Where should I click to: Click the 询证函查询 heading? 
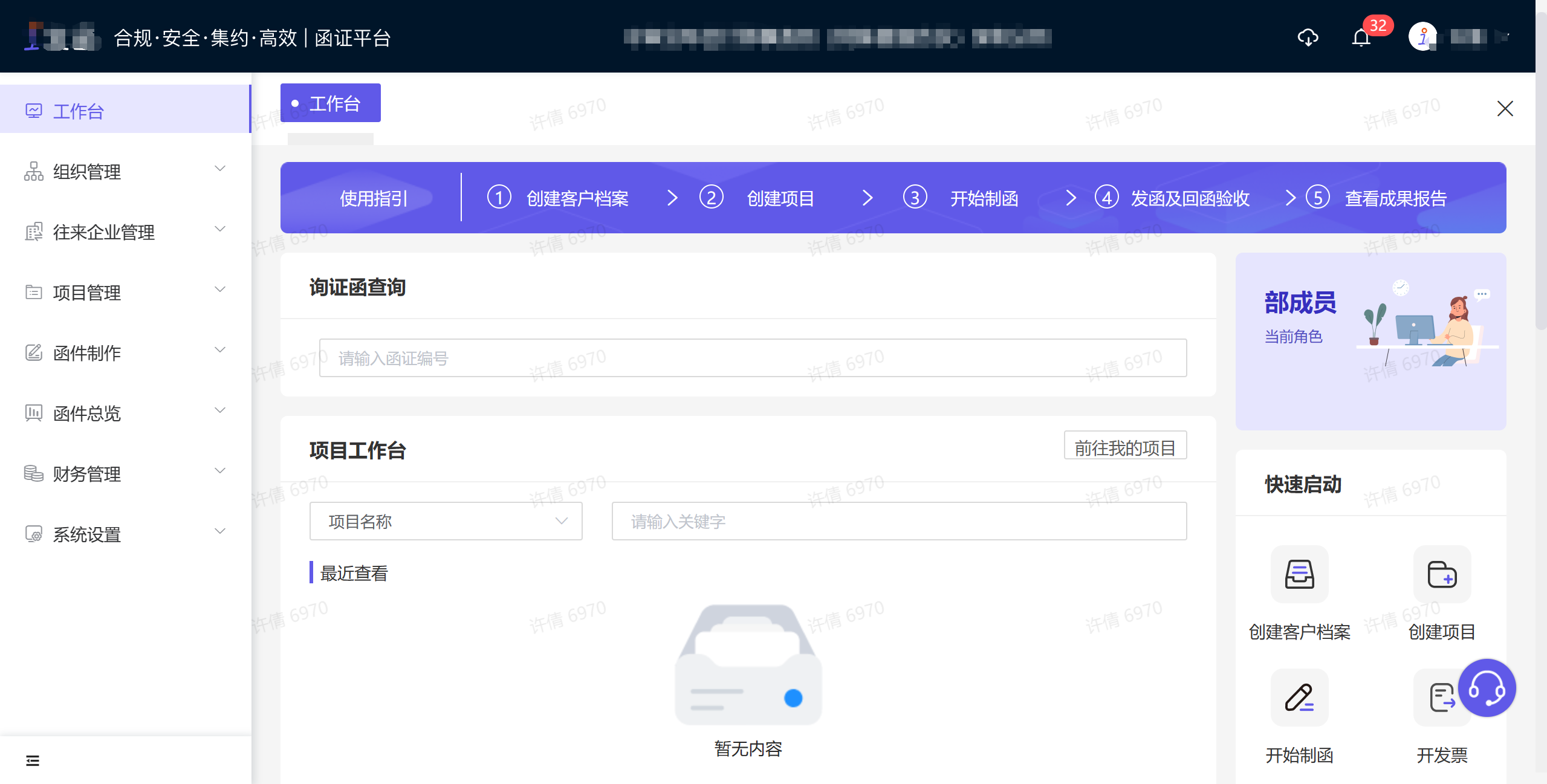357,287
